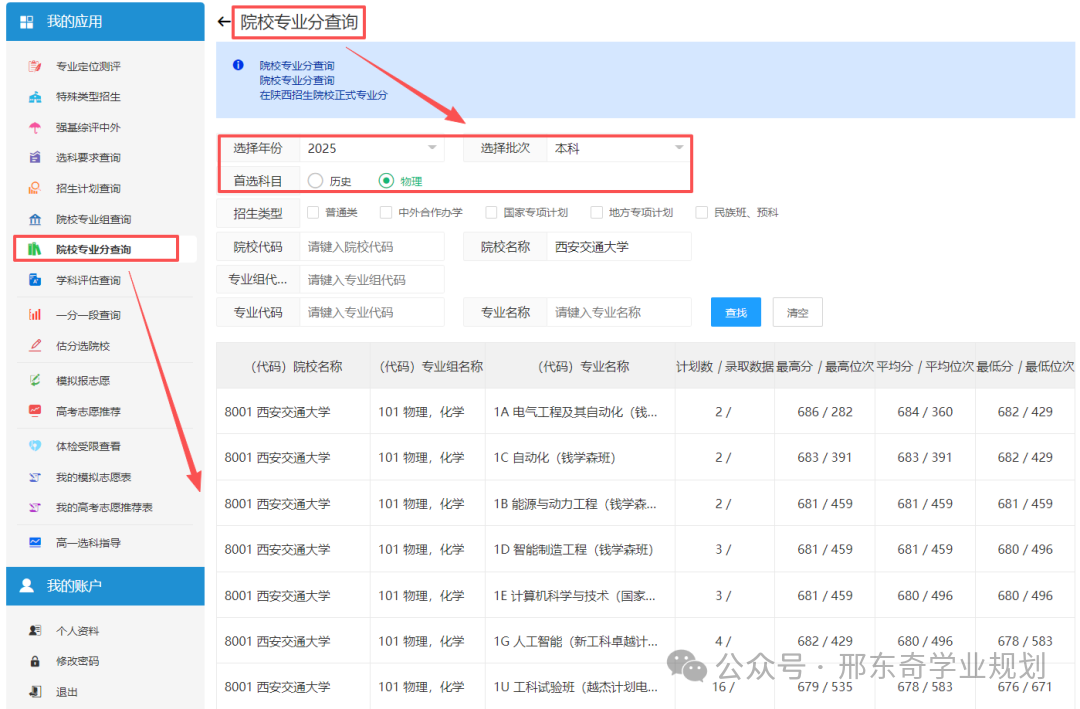Click the 模拟报志愿 icon in sidebar

click(x=35, y=381)
